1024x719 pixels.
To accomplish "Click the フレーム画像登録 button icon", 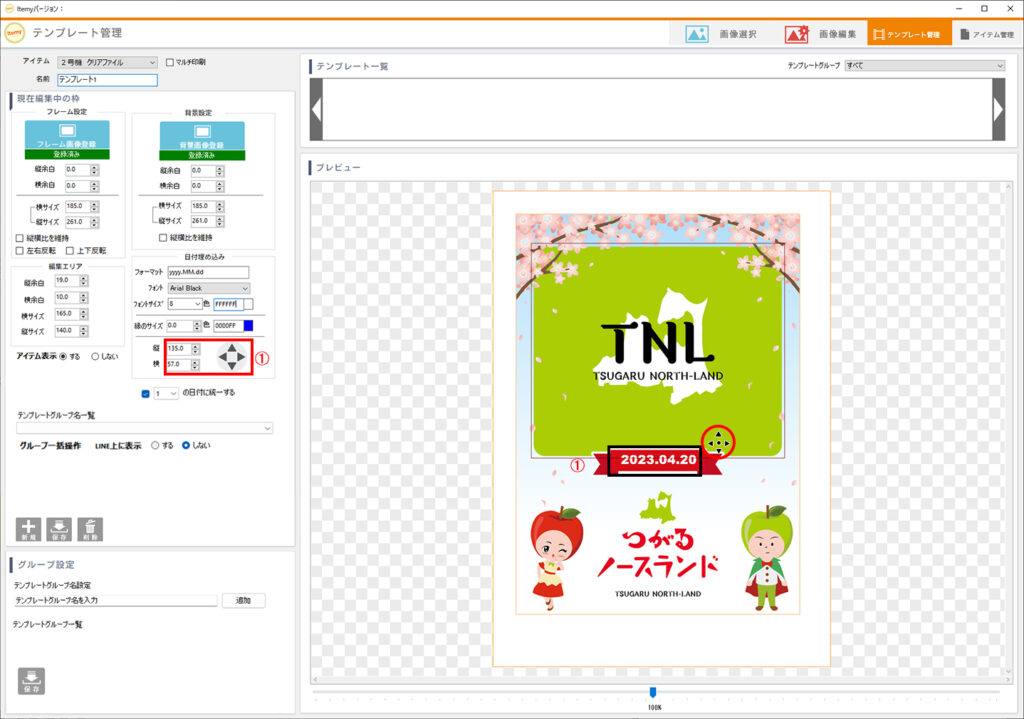I will [x=69, y=135].
